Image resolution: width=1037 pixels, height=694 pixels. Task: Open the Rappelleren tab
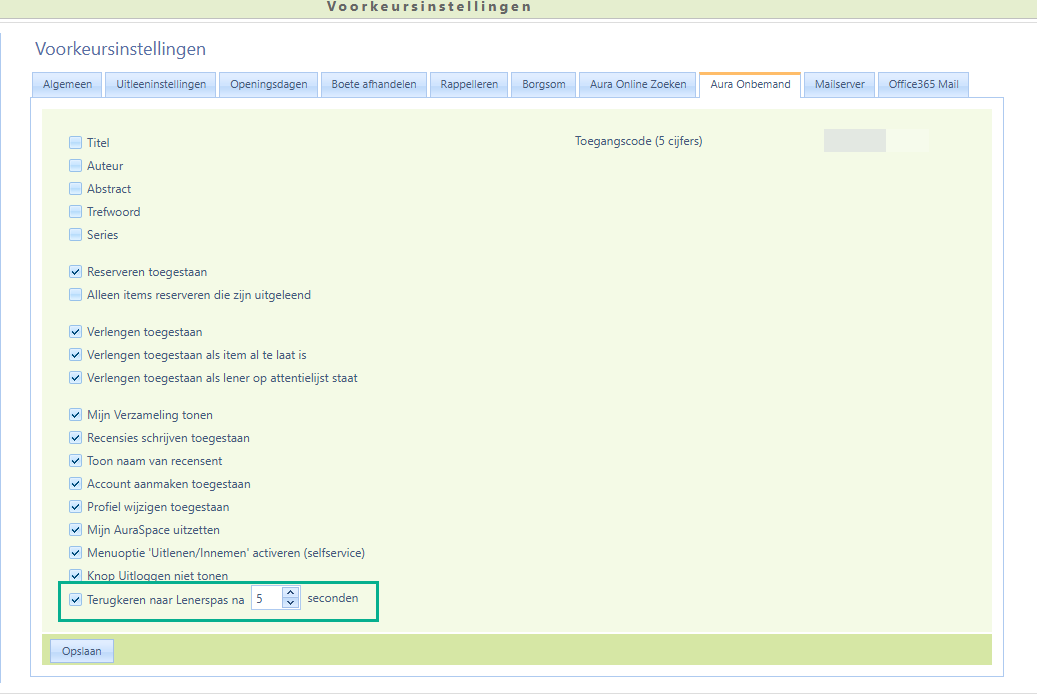469,85
